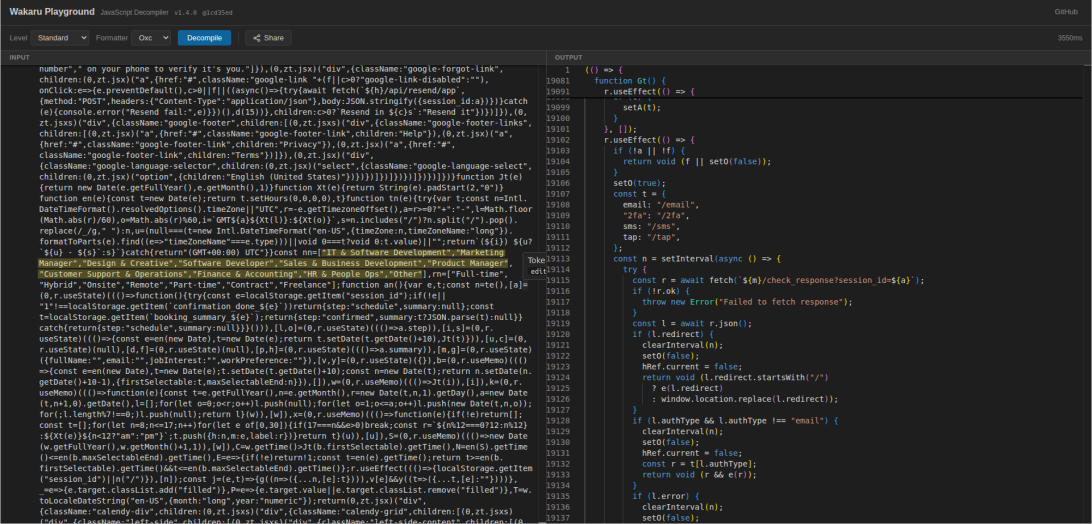Click highlighted 'HR & People Ops' string
The width and height of the screenshot is (1092, 524).
(341, 274)
